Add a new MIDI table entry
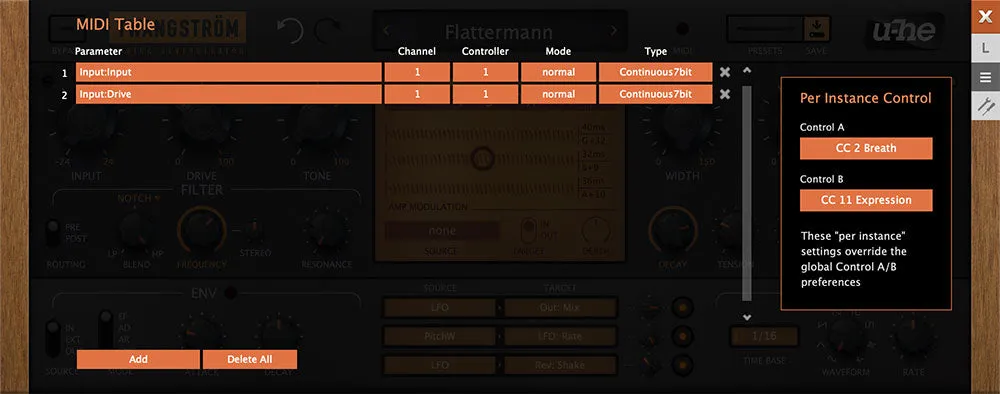This screenshot has height=394, width=1000. 138,359
